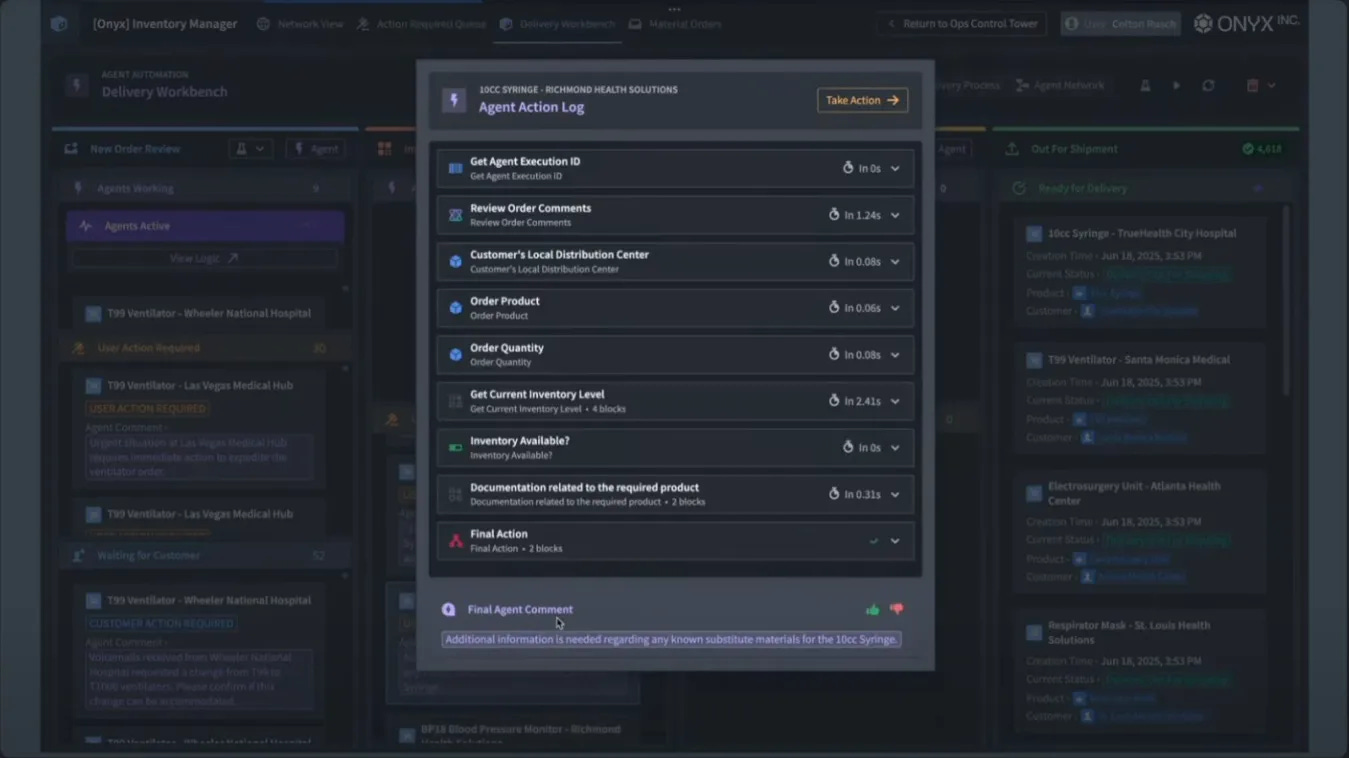Open 10cc Syringe - TrueHealth City Hospital card
The image size is (1349, 758).
[1141, 273]
